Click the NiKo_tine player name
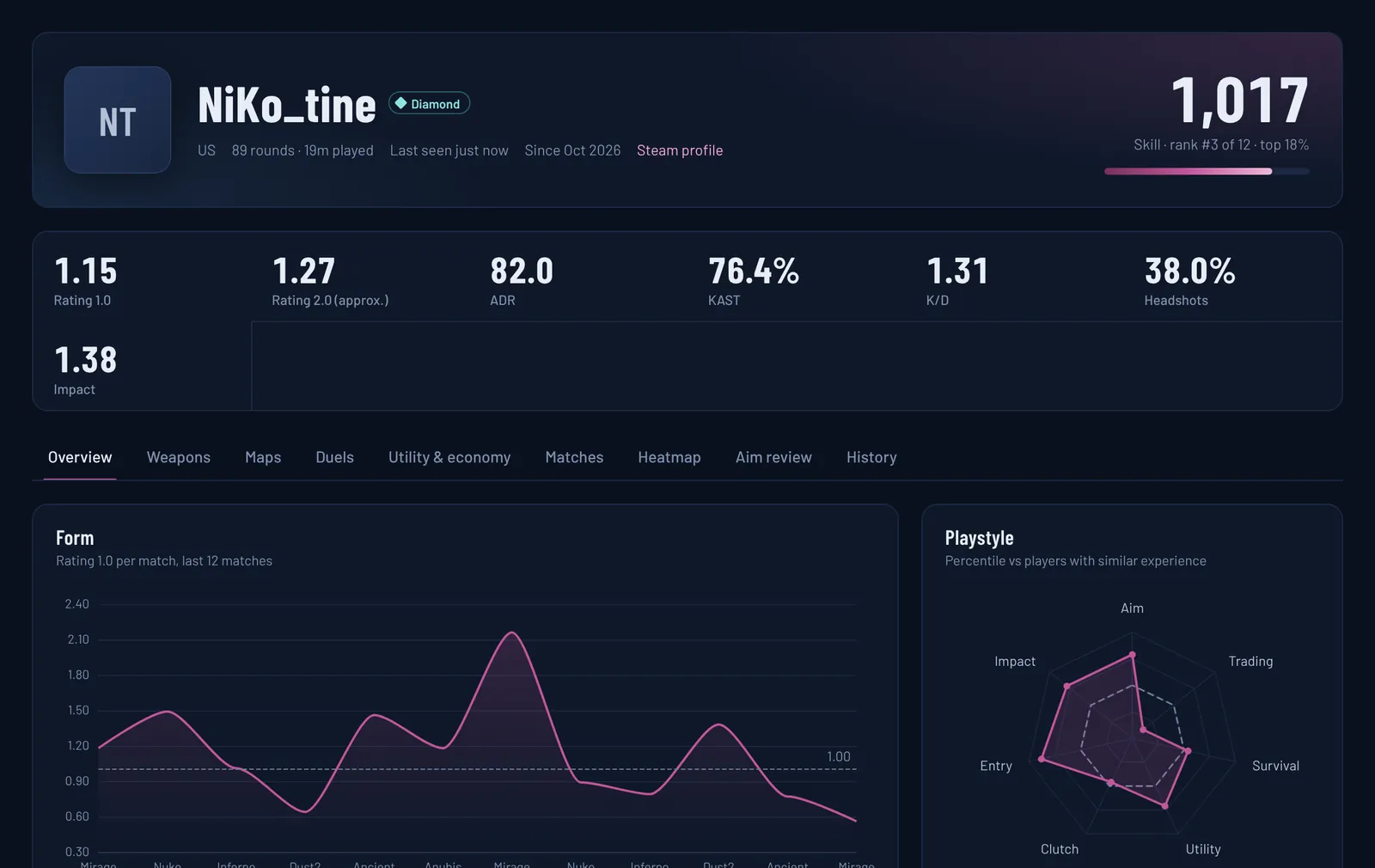Screen dimensions: 1375x868 click(287, 105)
